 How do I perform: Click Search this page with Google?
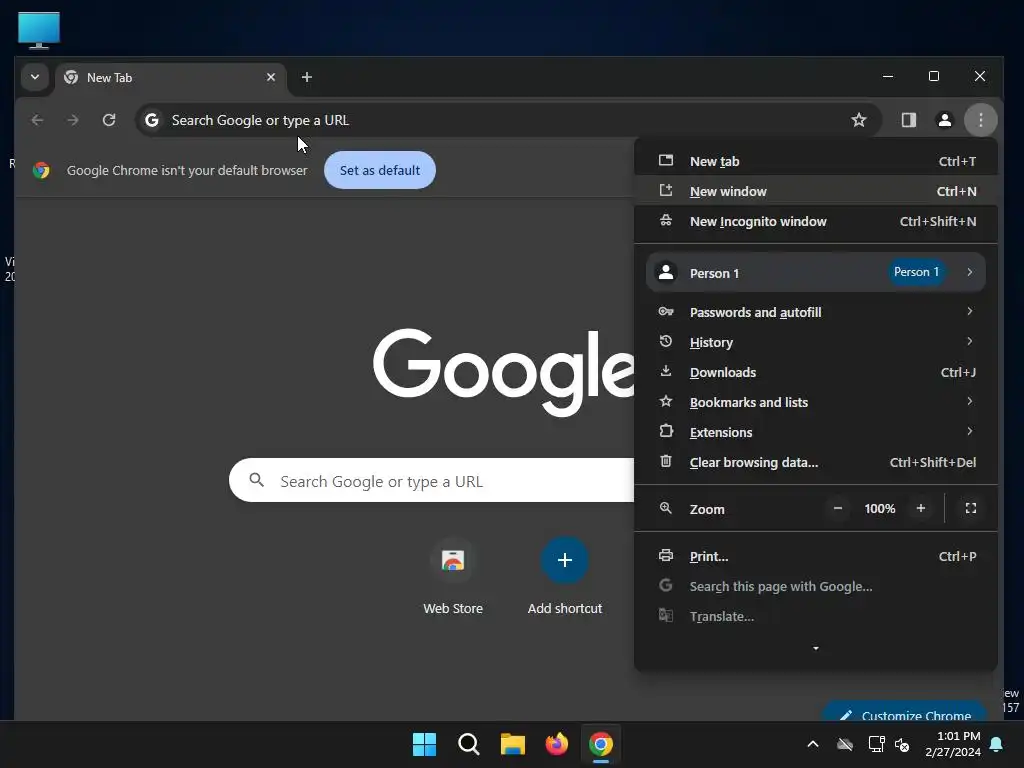click(816, 586)
